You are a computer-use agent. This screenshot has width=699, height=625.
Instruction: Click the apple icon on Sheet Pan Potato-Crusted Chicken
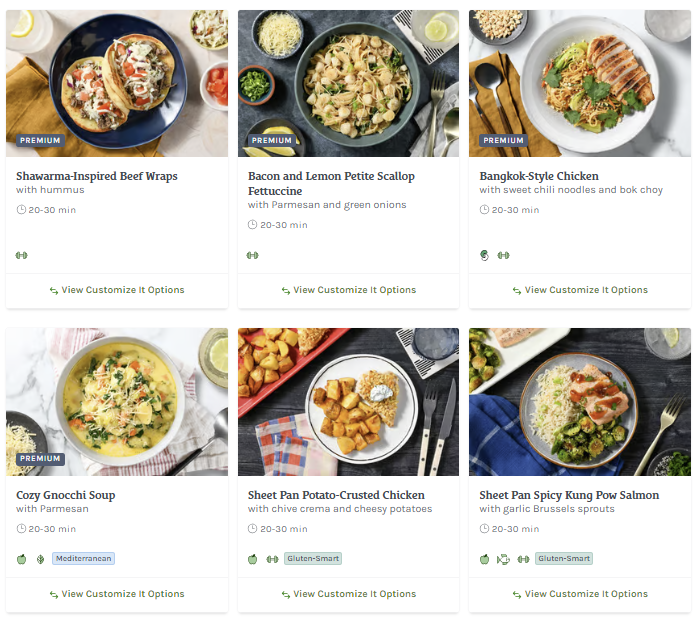(x=253, y=559)
